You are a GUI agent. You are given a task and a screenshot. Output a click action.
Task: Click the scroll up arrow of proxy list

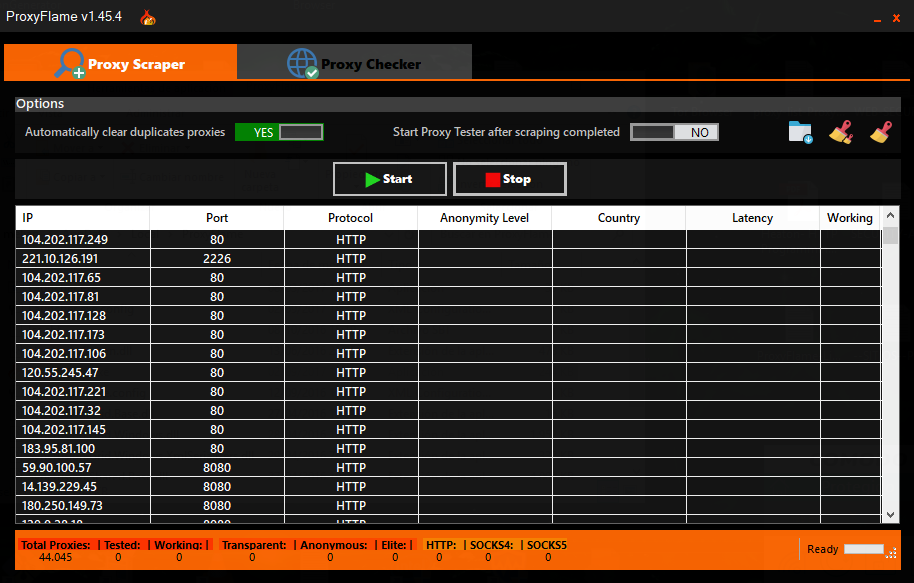point(890,216)
